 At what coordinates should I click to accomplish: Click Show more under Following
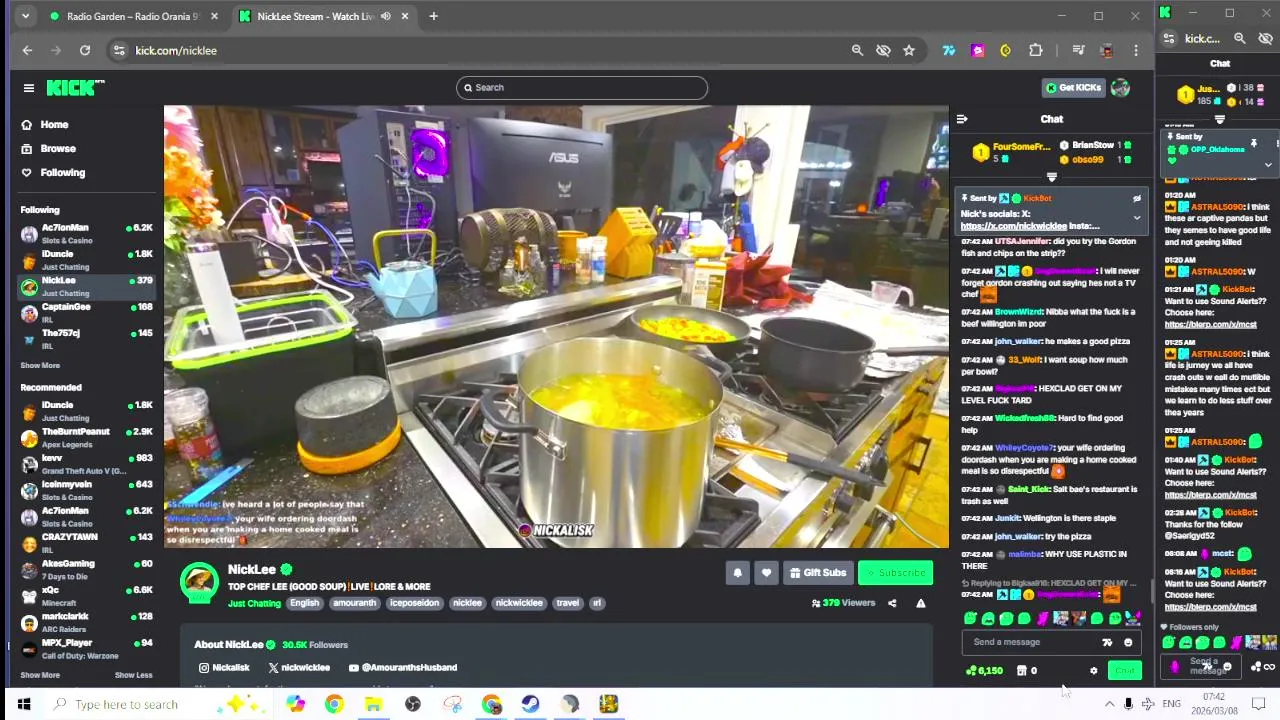point(40,366)
